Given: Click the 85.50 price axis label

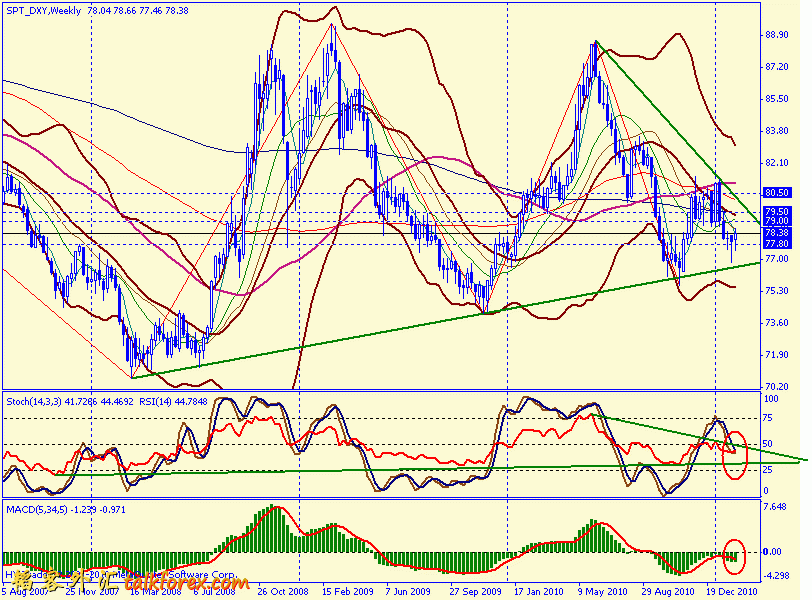Looking at the screenshot, I should click(x=776, y=99).
